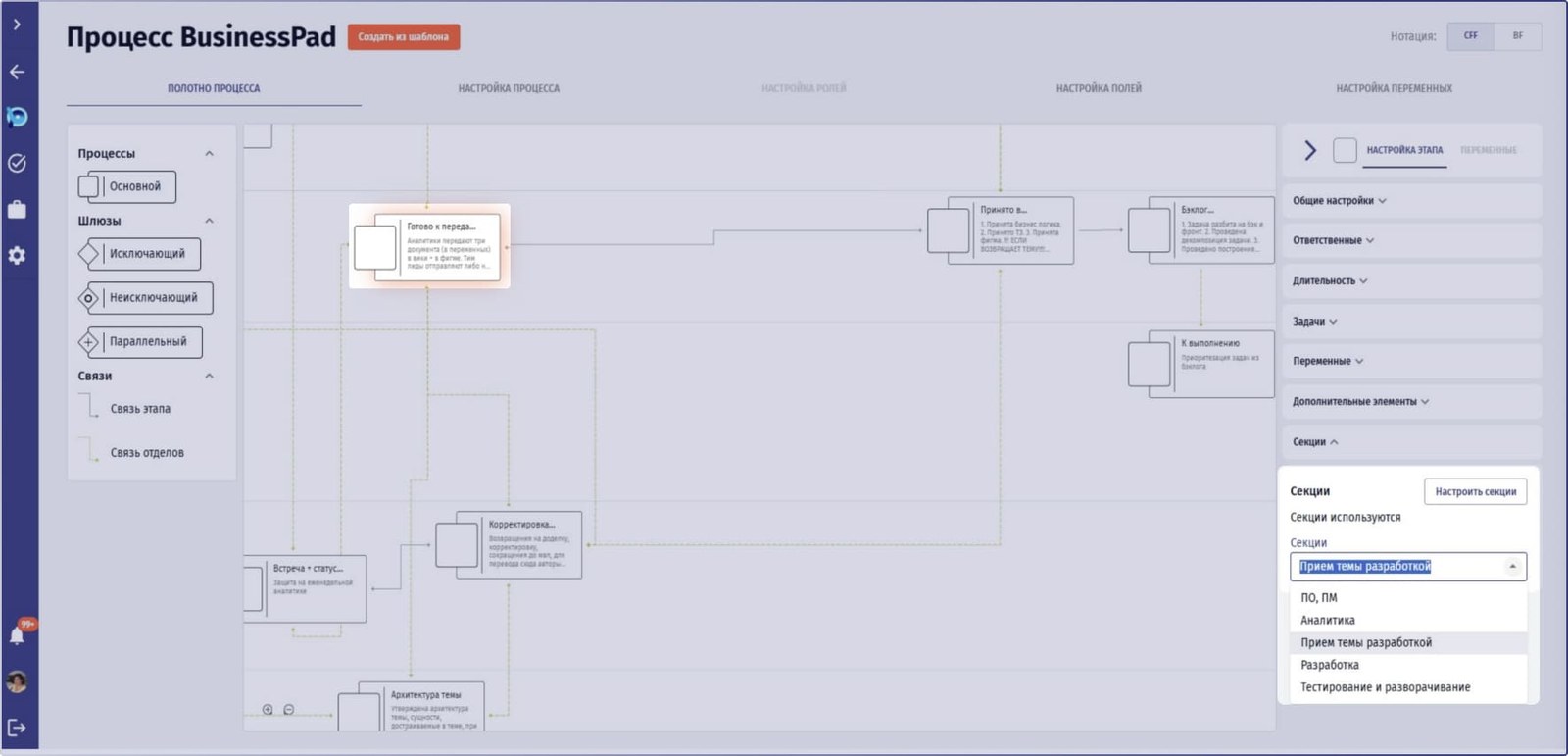Open the user avatar profile
Viewport: 1568px width, 756px height.
pyautogui.click(x=17, y=681)
